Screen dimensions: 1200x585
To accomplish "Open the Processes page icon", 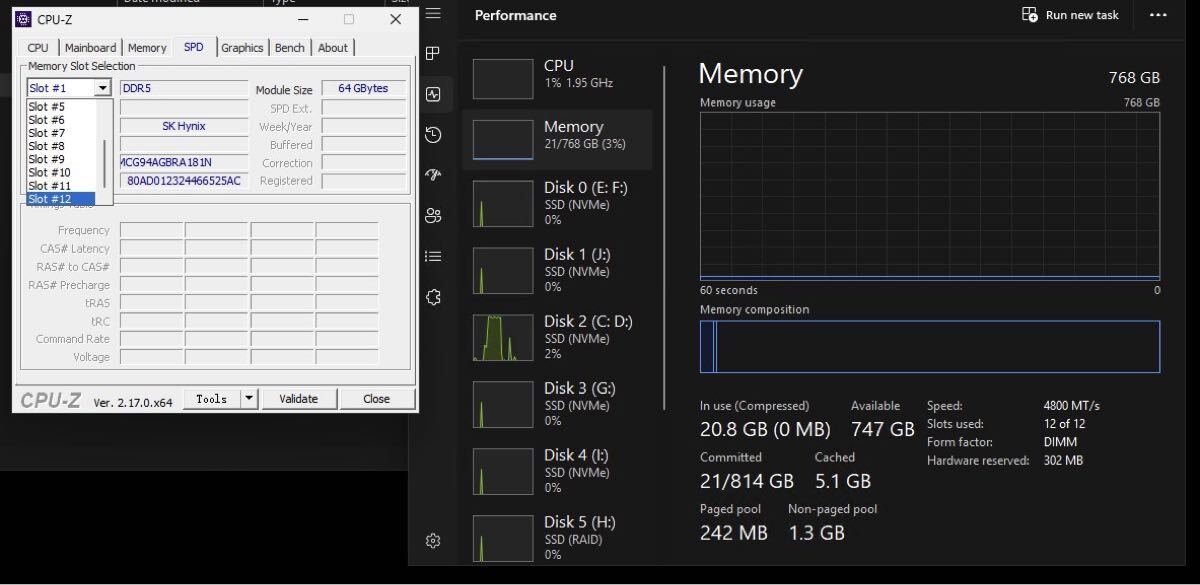I will coord(433,54).
